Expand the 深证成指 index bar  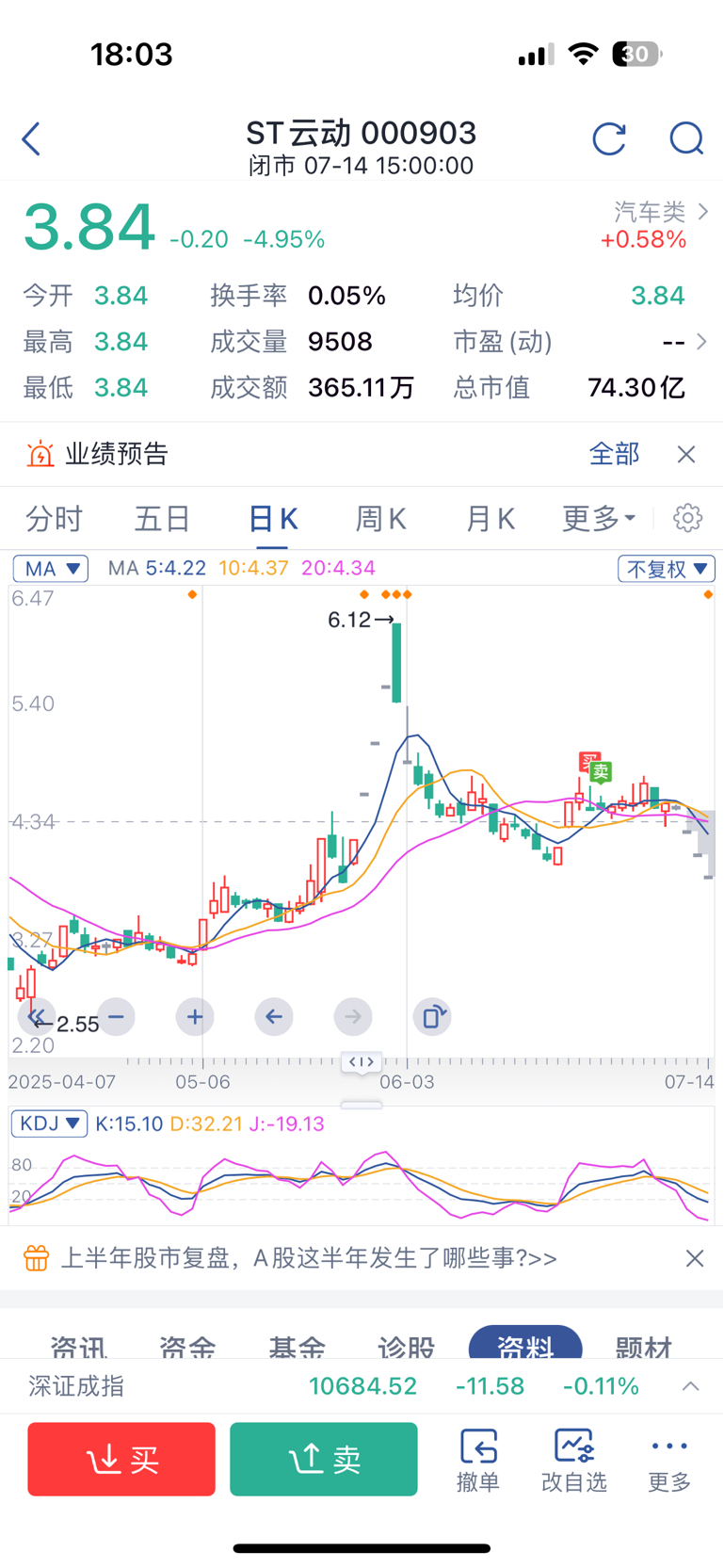coord(691,1386)
